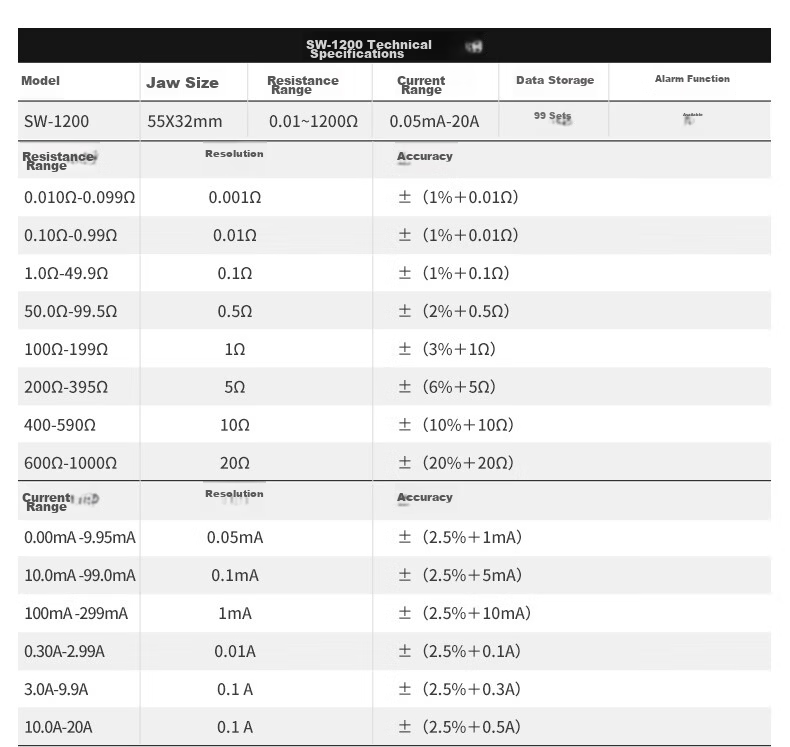790x747 pixels.
Task: Click the 0.010Ω-0.099Ω range cell
Action: (80, 197)
